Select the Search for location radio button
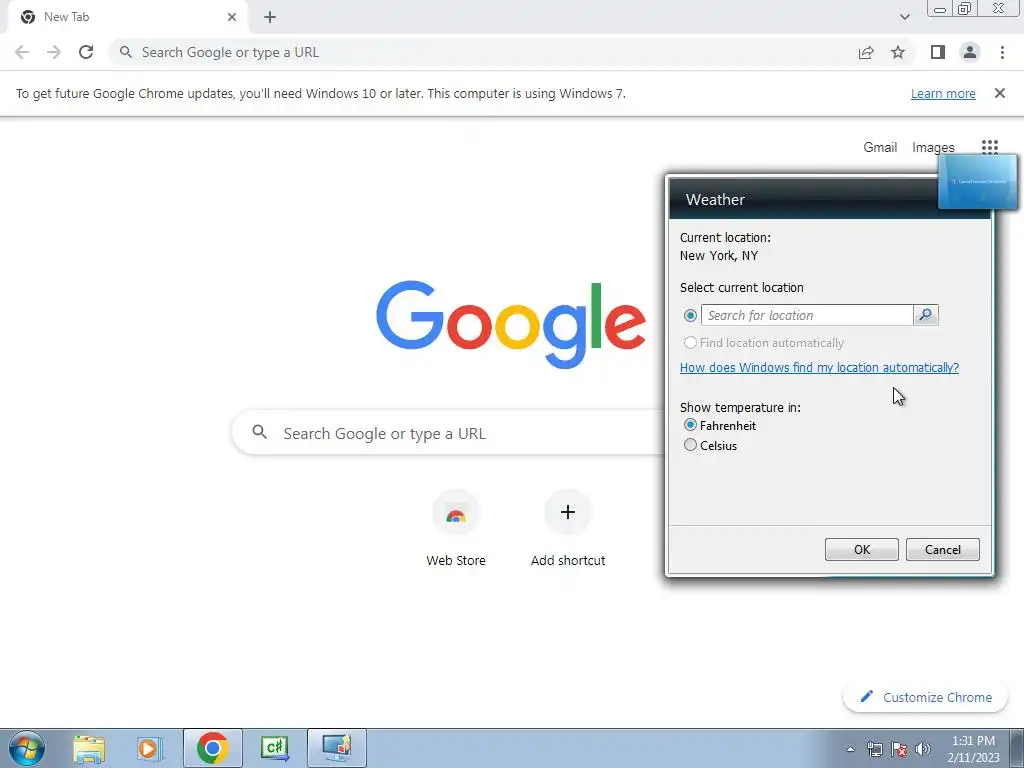 690,315
